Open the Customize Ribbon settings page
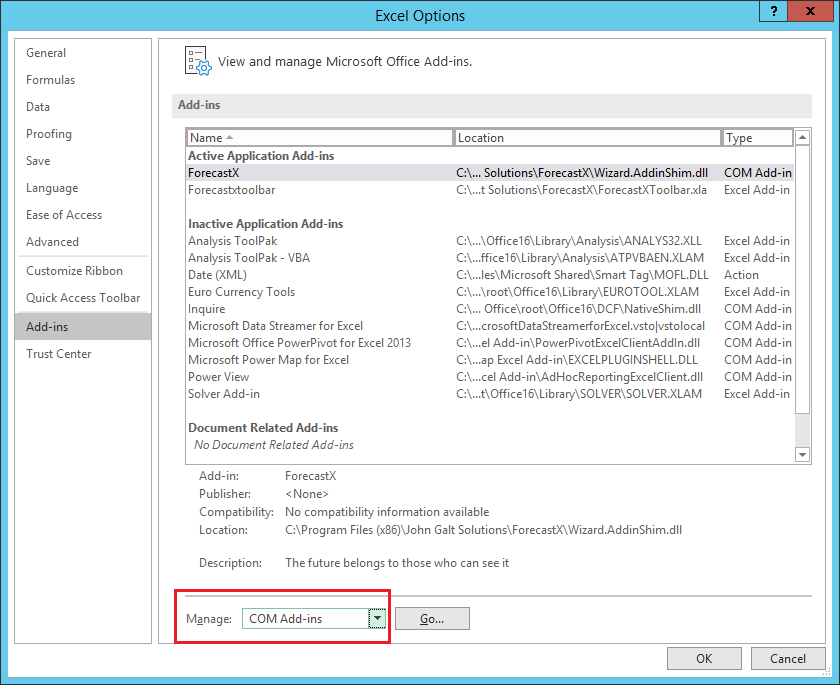 click(x=74, y=270)
